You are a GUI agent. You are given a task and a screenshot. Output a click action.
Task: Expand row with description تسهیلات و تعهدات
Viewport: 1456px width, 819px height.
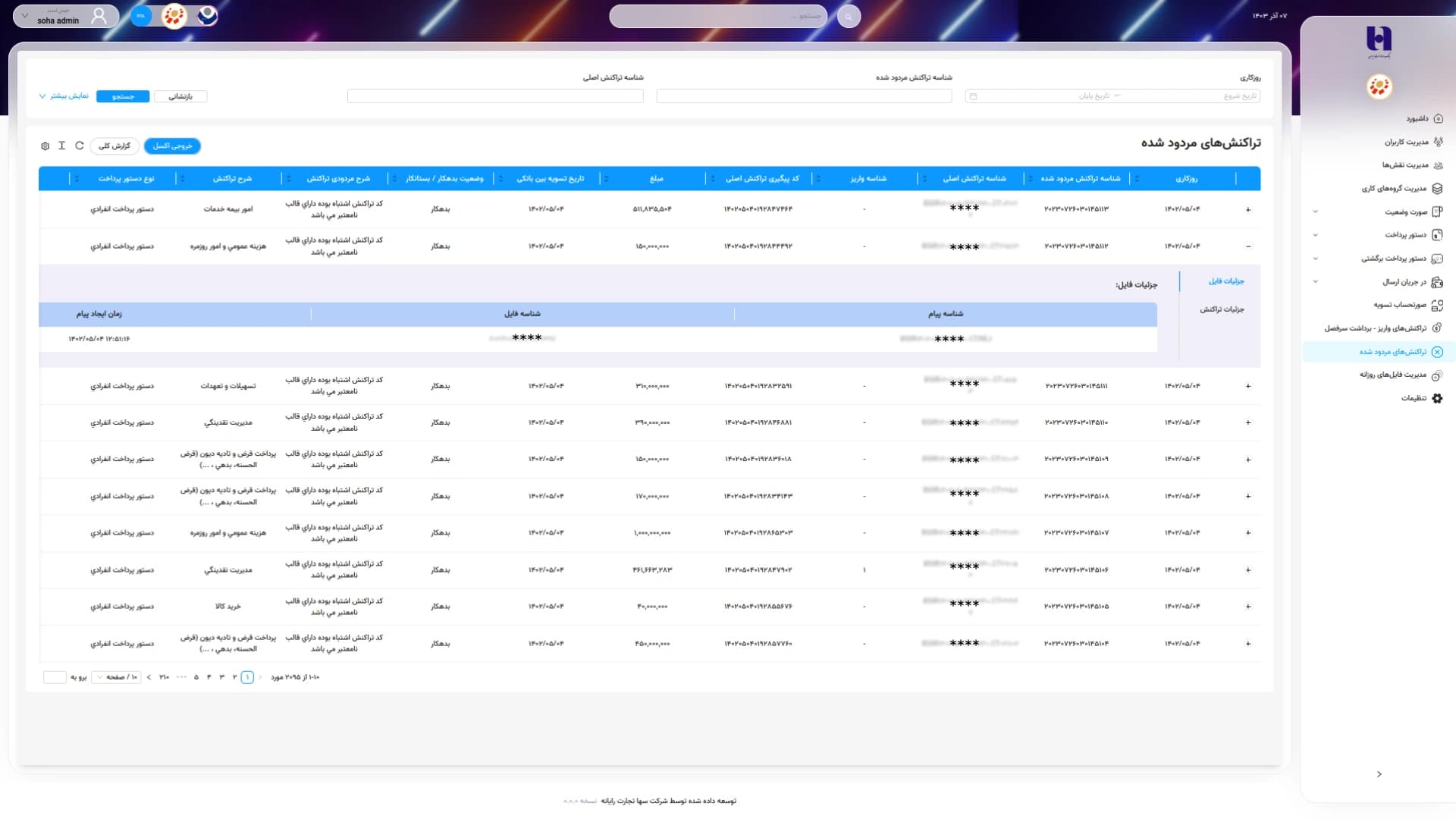[1248, 386]
